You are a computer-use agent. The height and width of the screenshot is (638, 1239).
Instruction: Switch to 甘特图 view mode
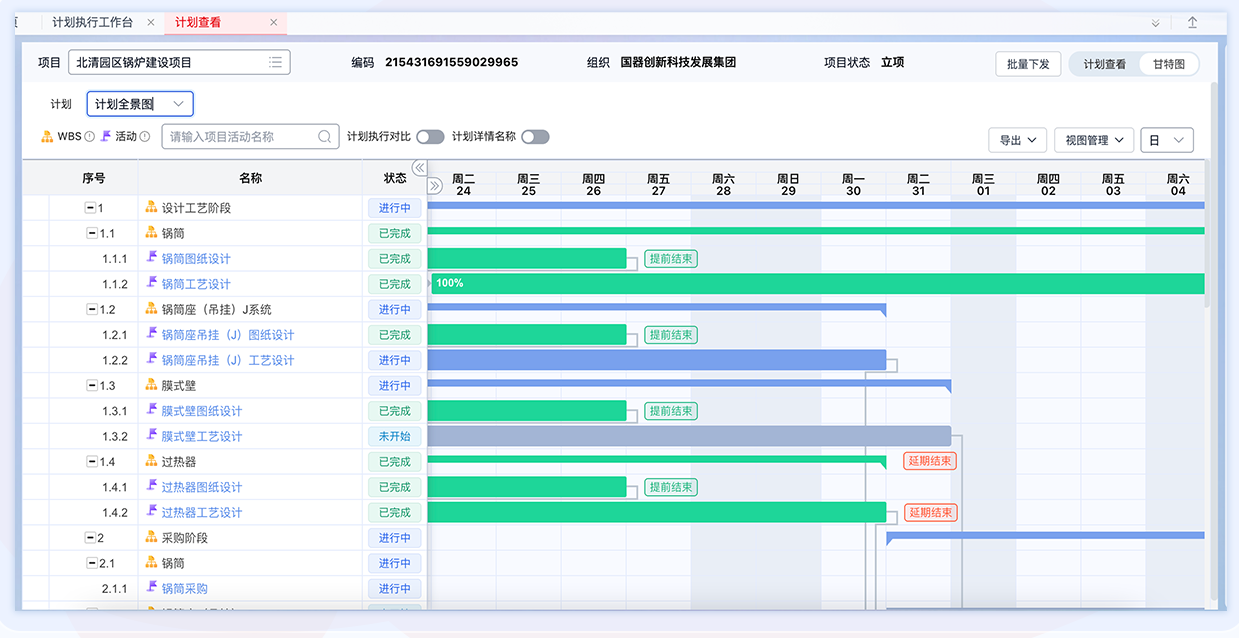pos(1168,64)
